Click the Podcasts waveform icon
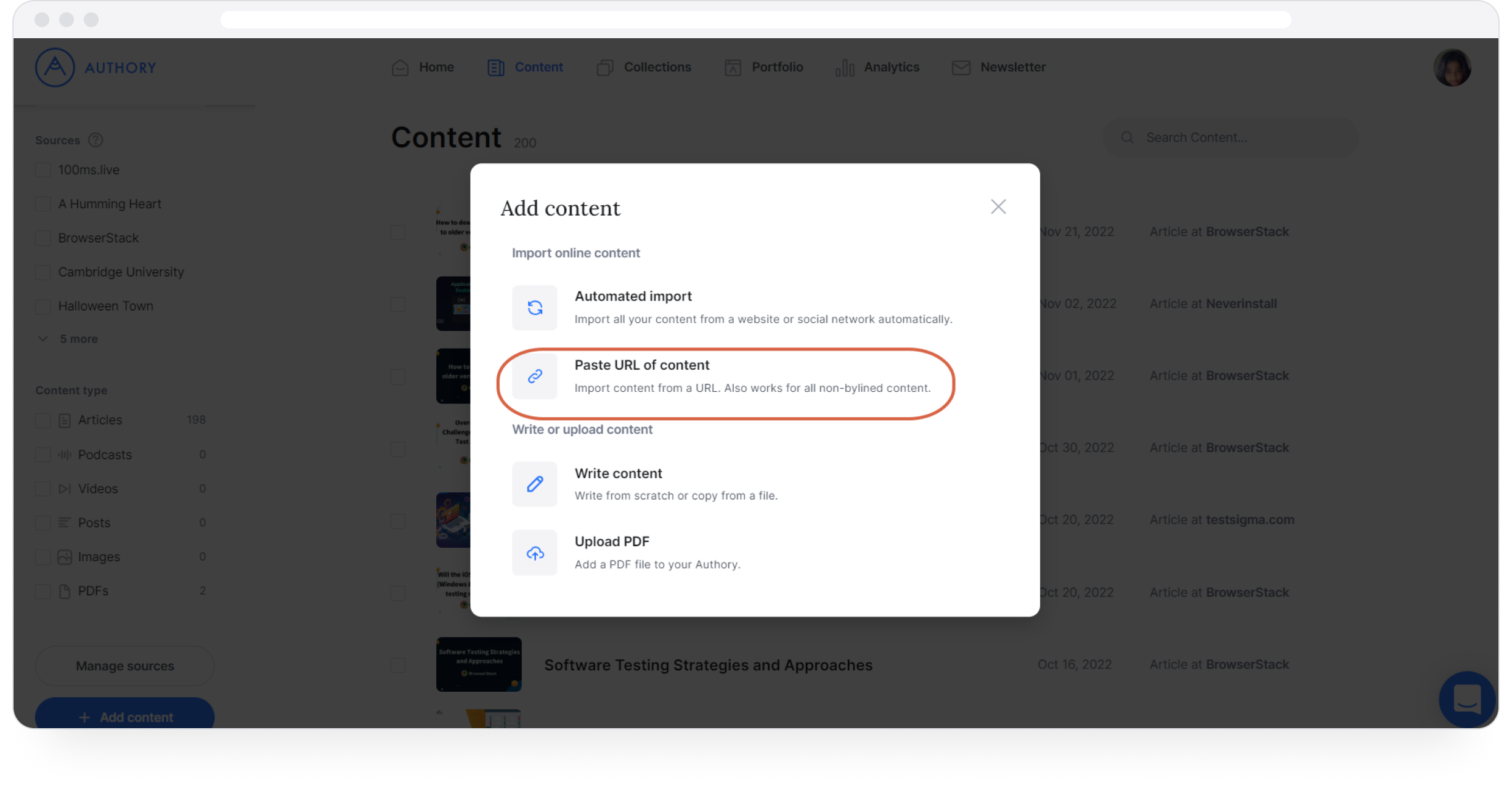1512x791 pixels. 65,455
